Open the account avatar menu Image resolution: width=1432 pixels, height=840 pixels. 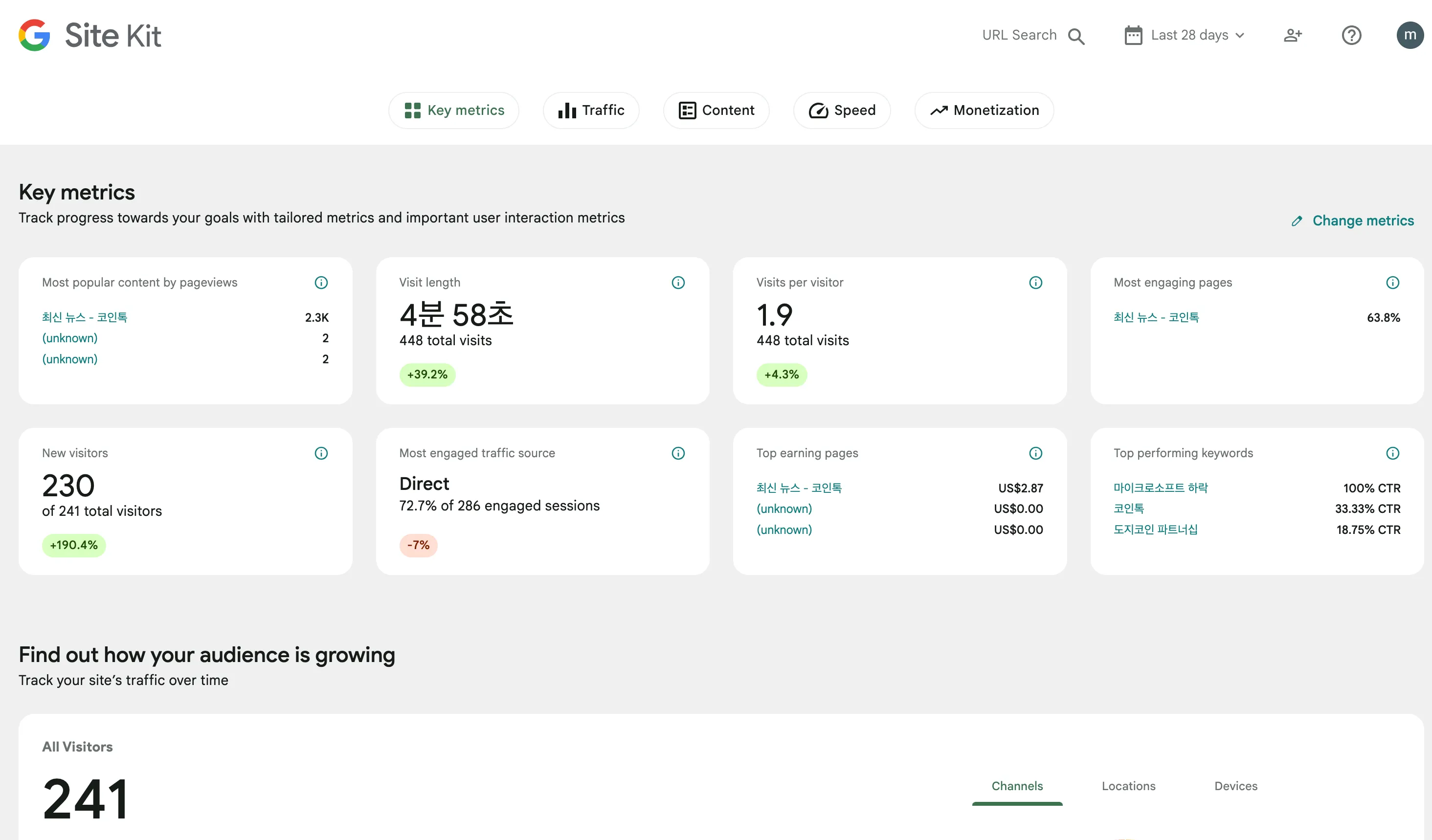(1410, 35)
